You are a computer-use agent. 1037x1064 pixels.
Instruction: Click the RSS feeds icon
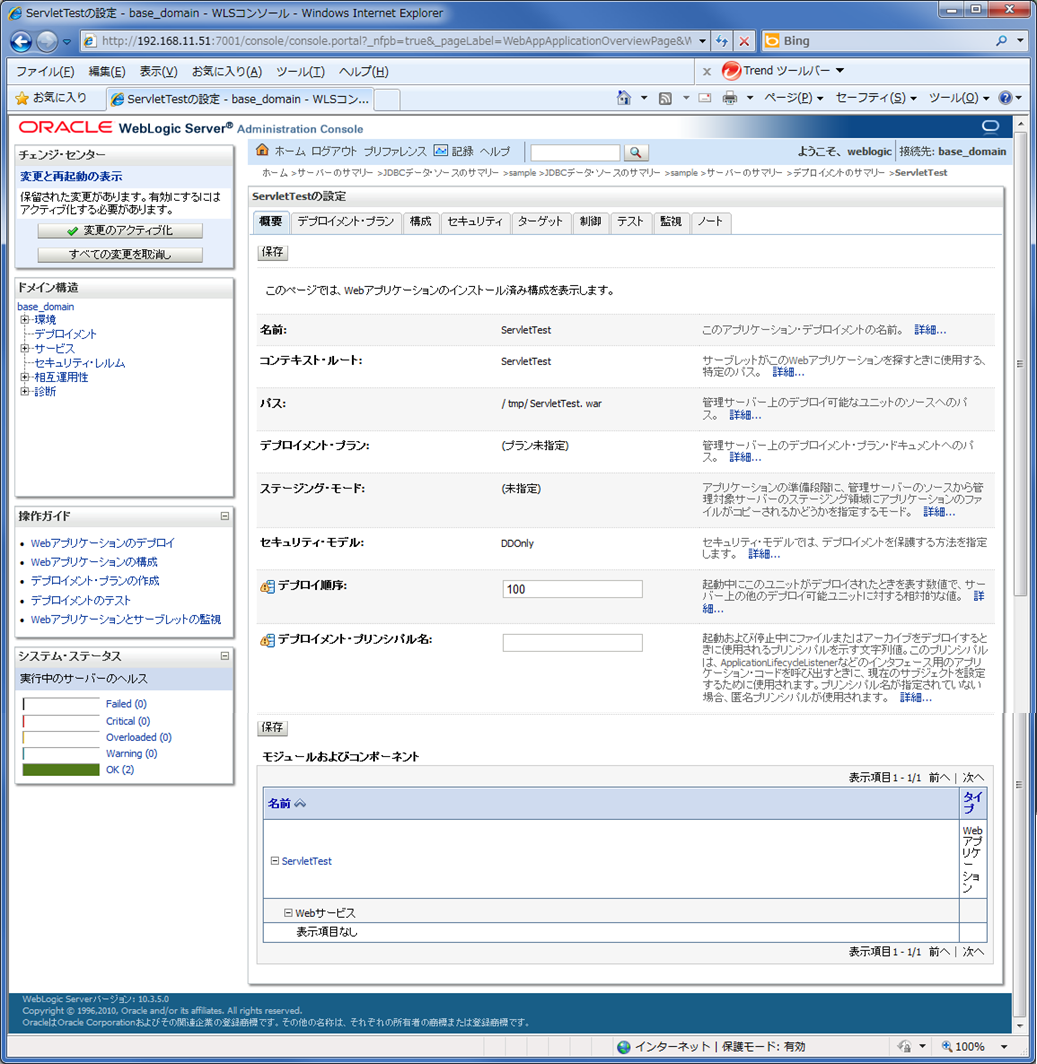(666, 98)
